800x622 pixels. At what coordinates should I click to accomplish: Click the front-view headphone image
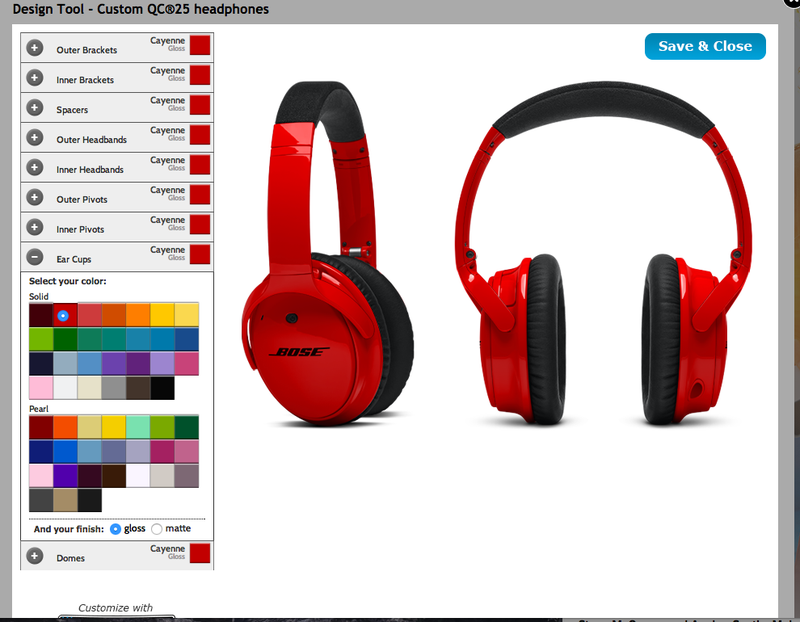coord(603,253)
